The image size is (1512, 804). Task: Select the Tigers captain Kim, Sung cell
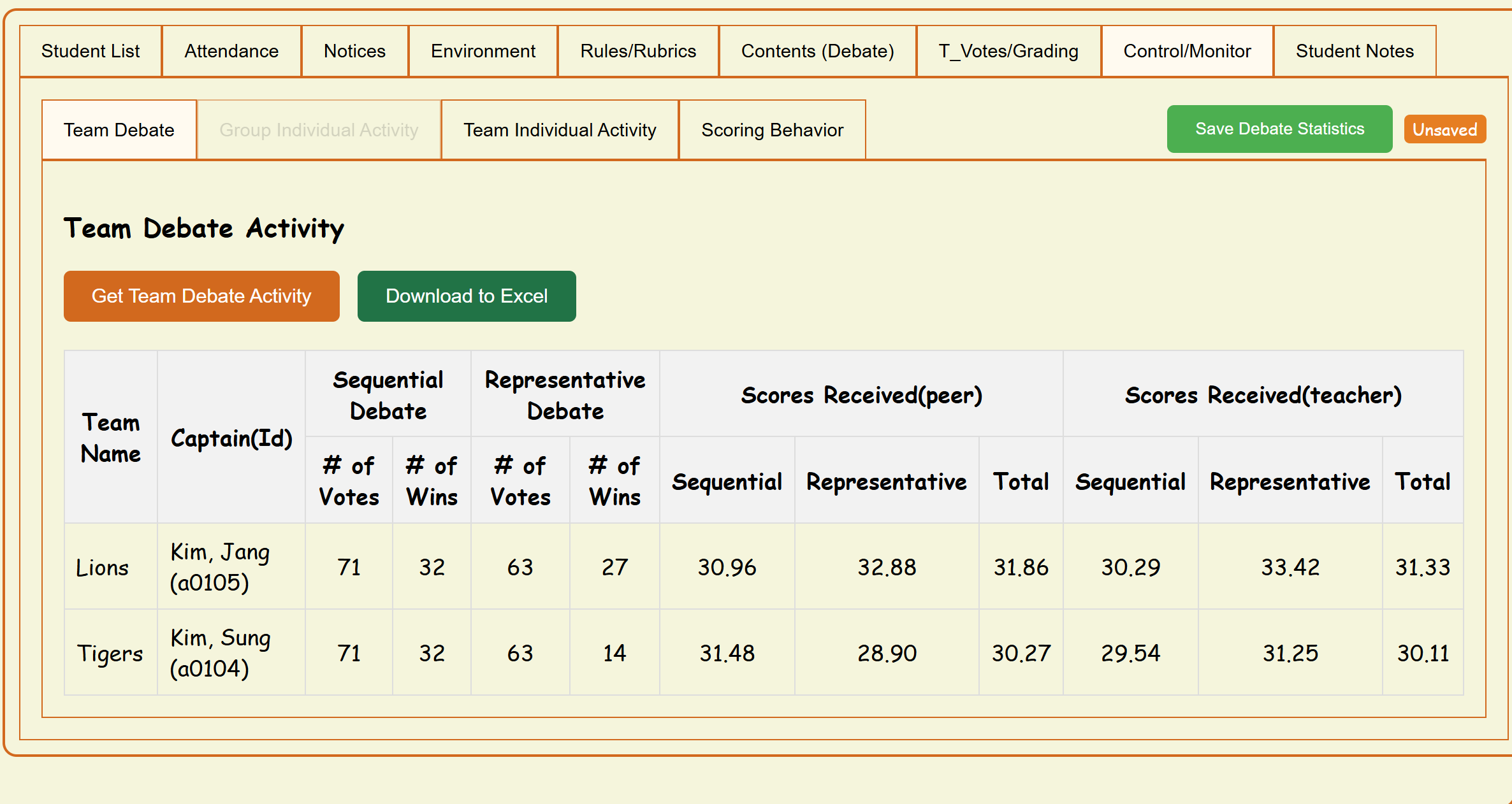click(x=221, y=652)
